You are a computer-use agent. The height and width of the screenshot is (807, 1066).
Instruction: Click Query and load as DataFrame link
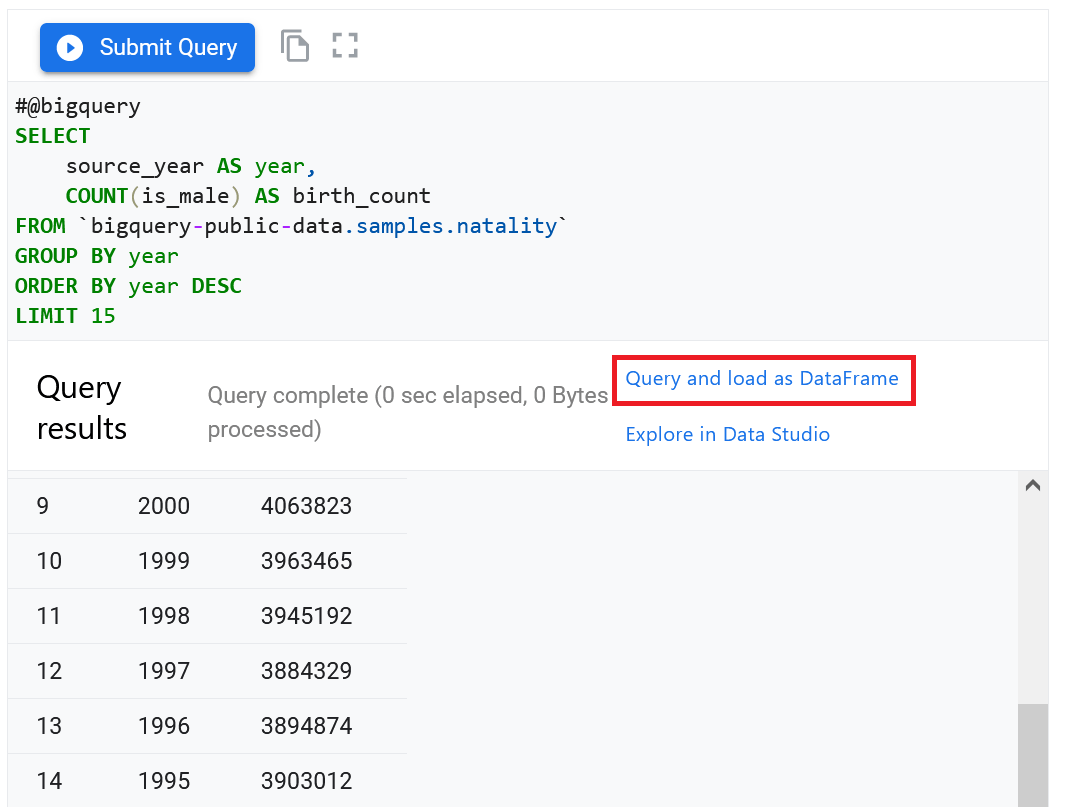pos(762,379)
